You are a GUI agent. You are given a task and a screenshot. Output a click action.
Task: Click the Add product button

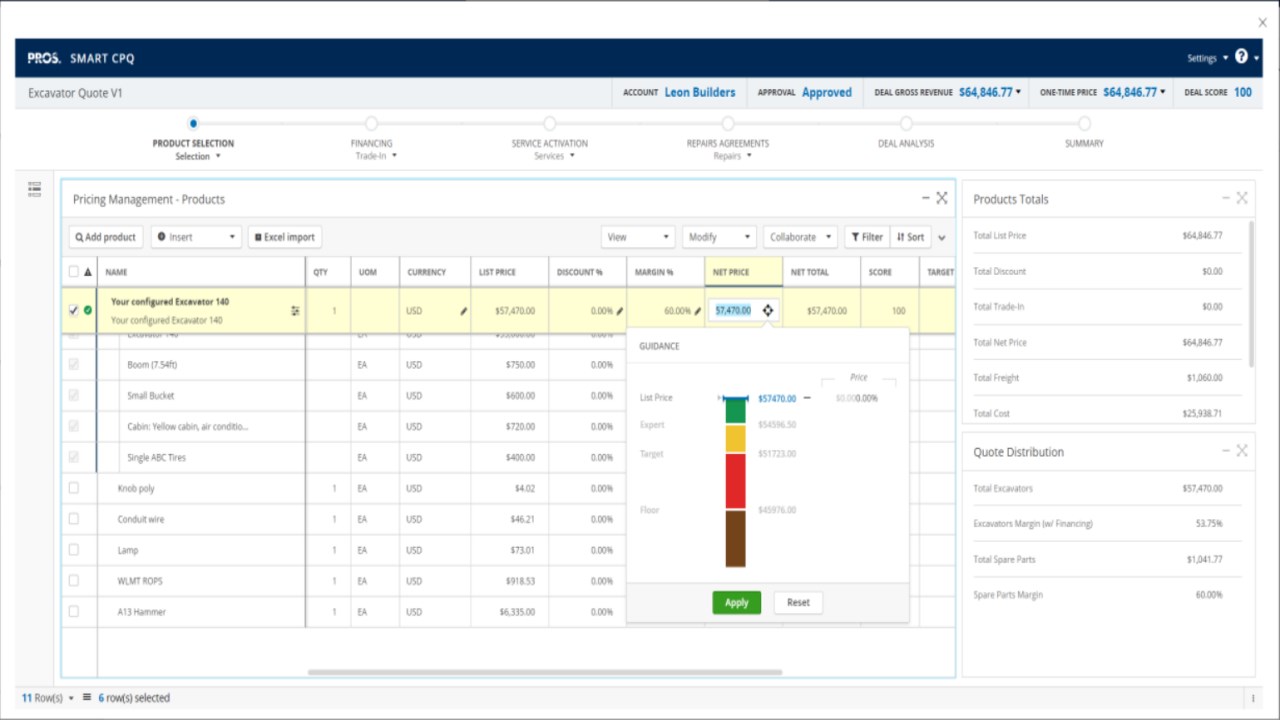[x=106, y=237]
